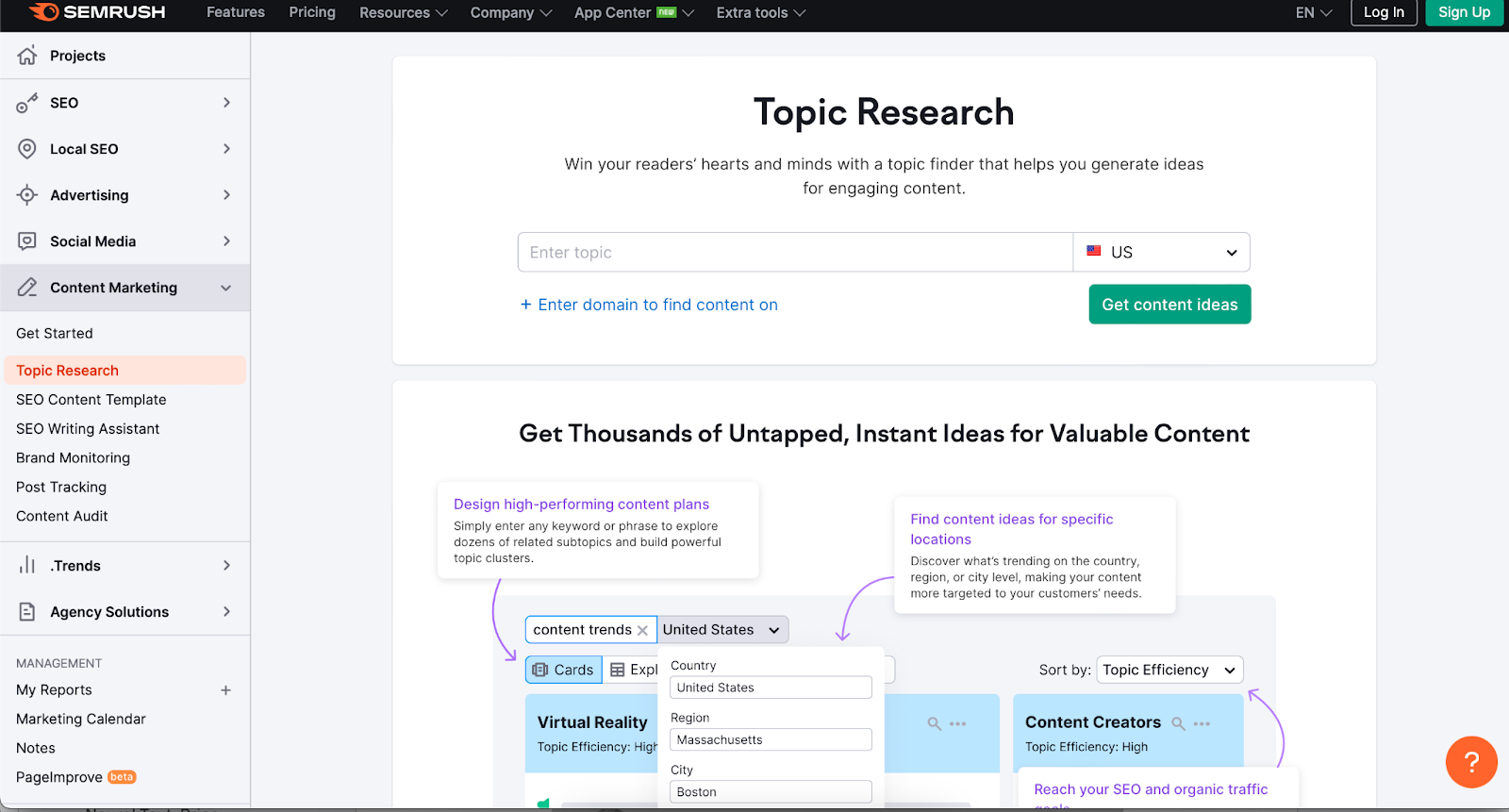Open Get Started in sidebar
This screenshot has width=1509, height=812.
[55, 333]
